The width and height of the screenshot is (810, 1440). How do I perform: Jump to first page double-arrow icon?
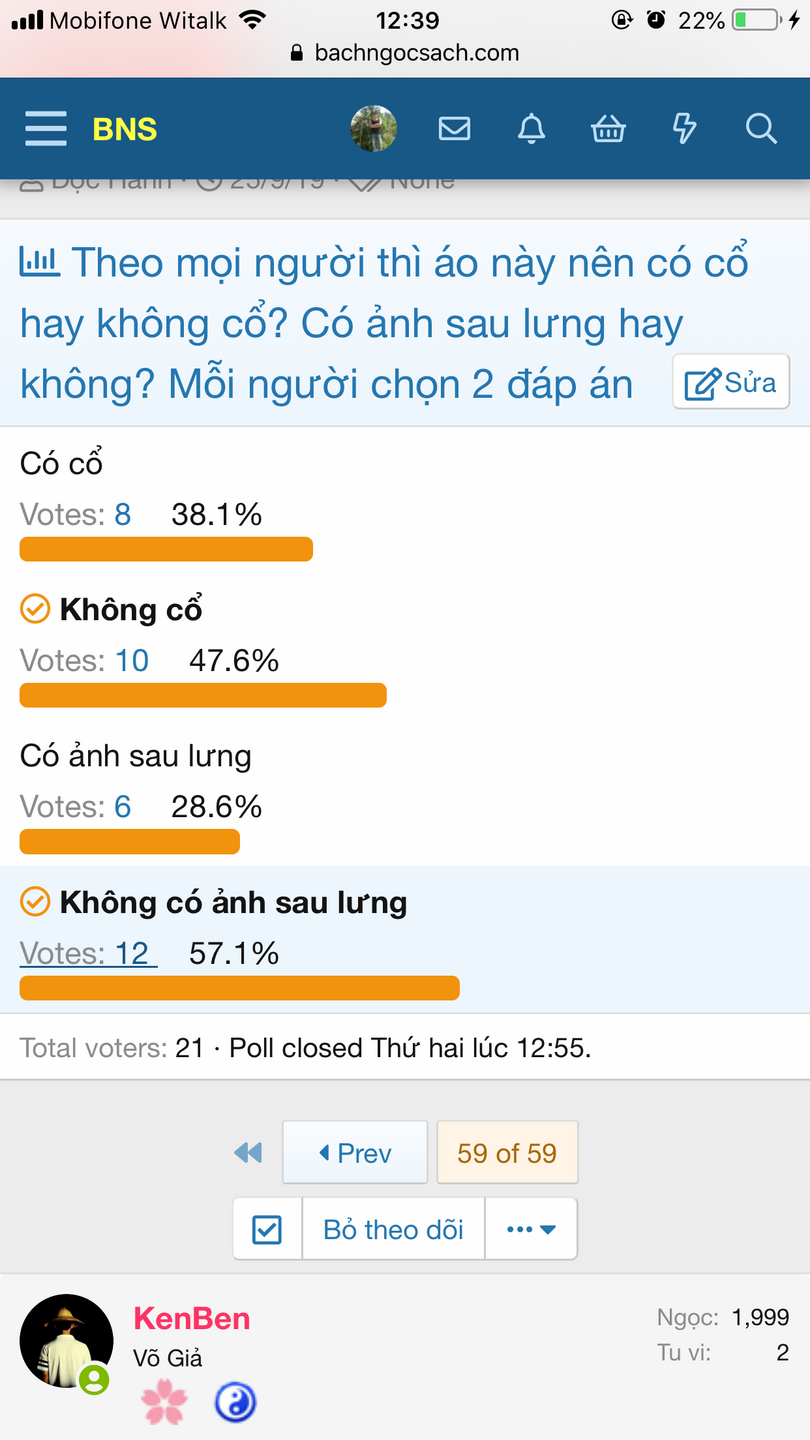(248, 1153)
